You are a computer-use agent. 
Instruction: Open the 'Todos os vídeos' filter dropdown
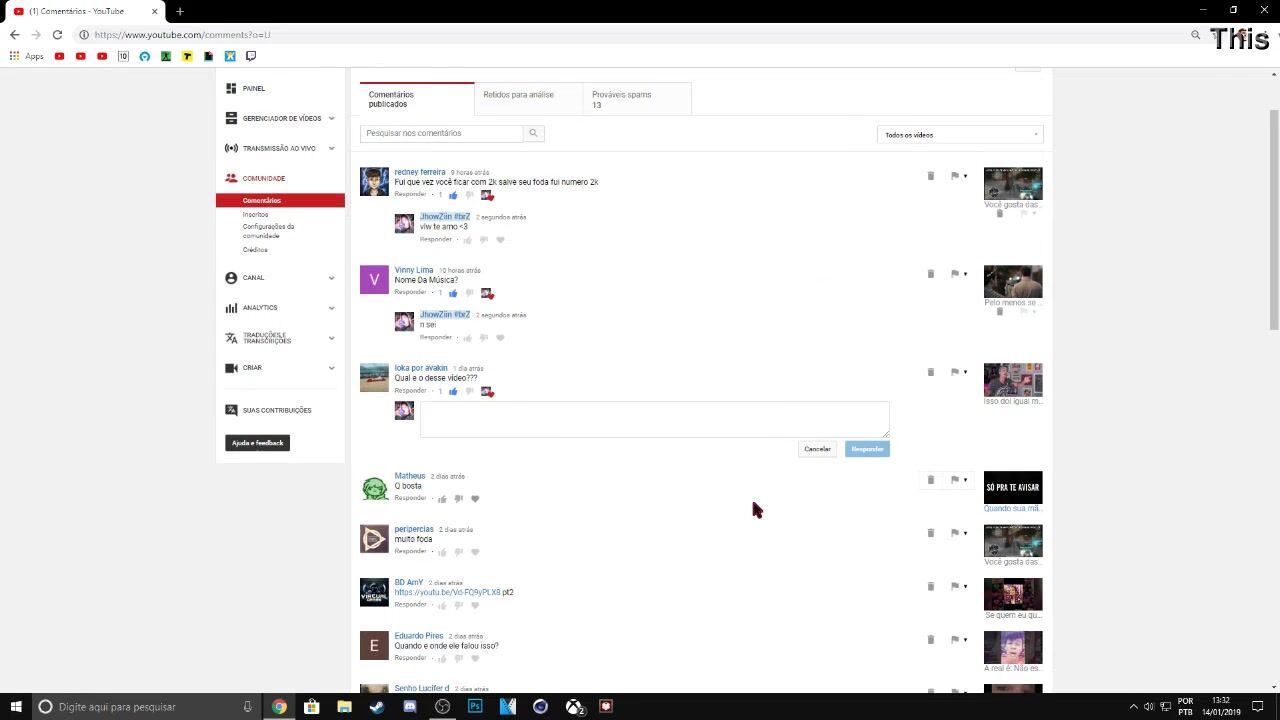coord(960,135)
